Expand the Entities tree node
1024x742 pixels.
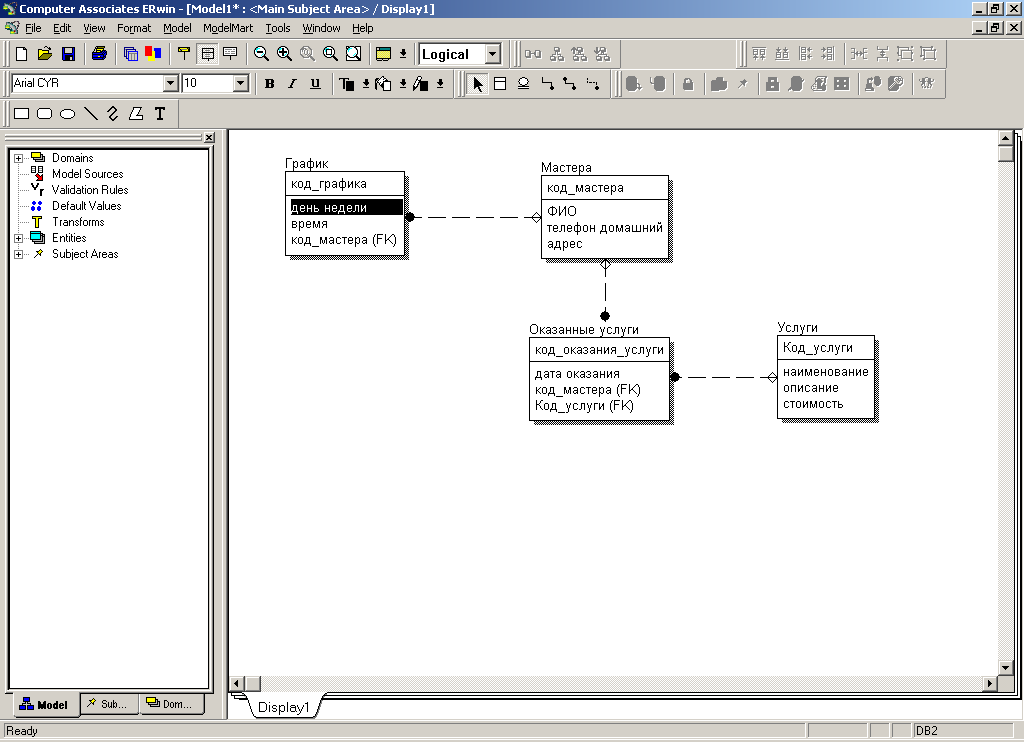pos(18,238)
